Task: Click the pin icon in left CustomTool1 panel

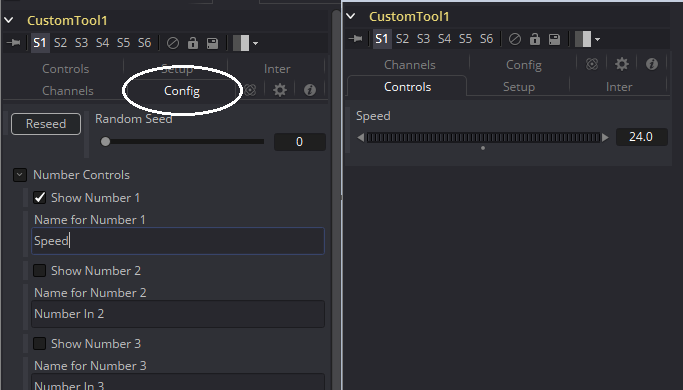Action: point(14,43)
